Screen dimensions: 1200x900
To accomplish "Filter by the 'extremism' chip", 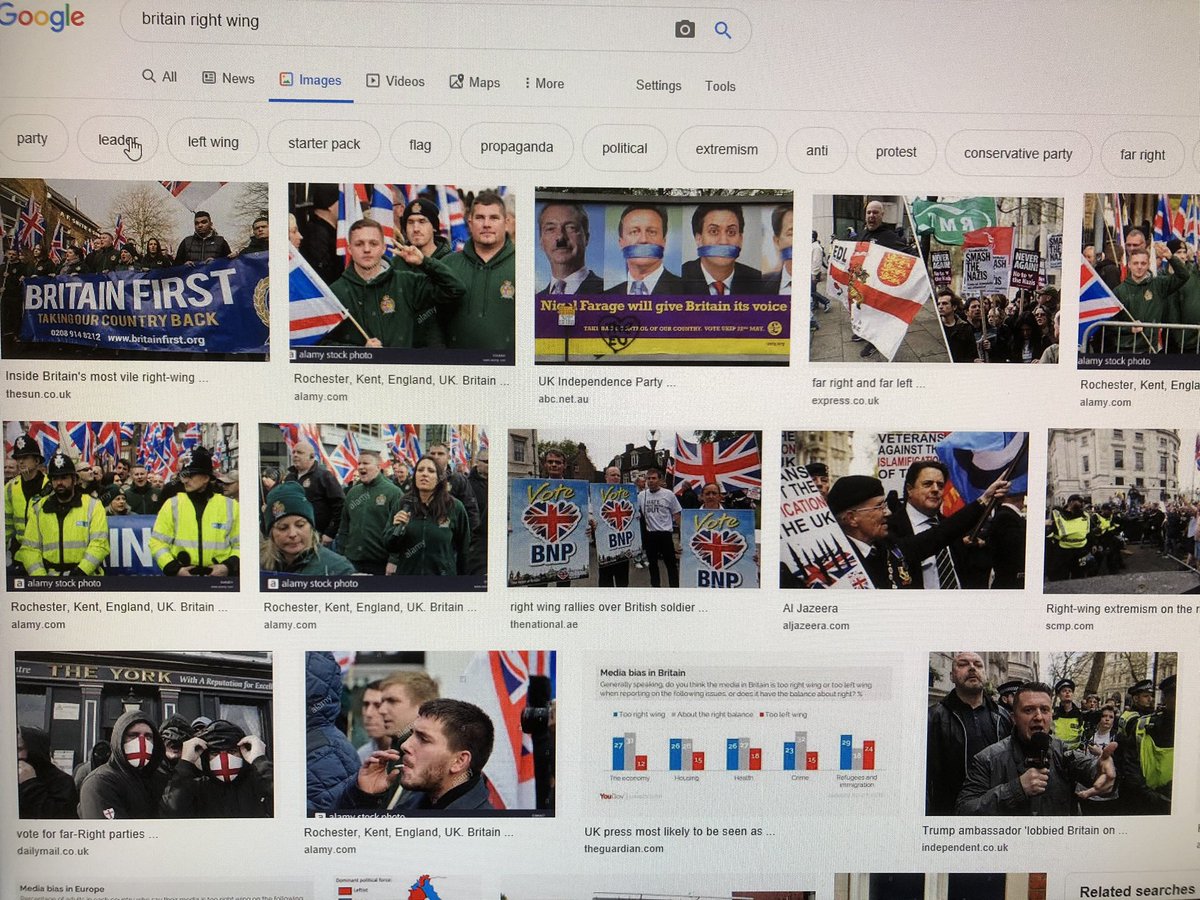I will 727,150.
